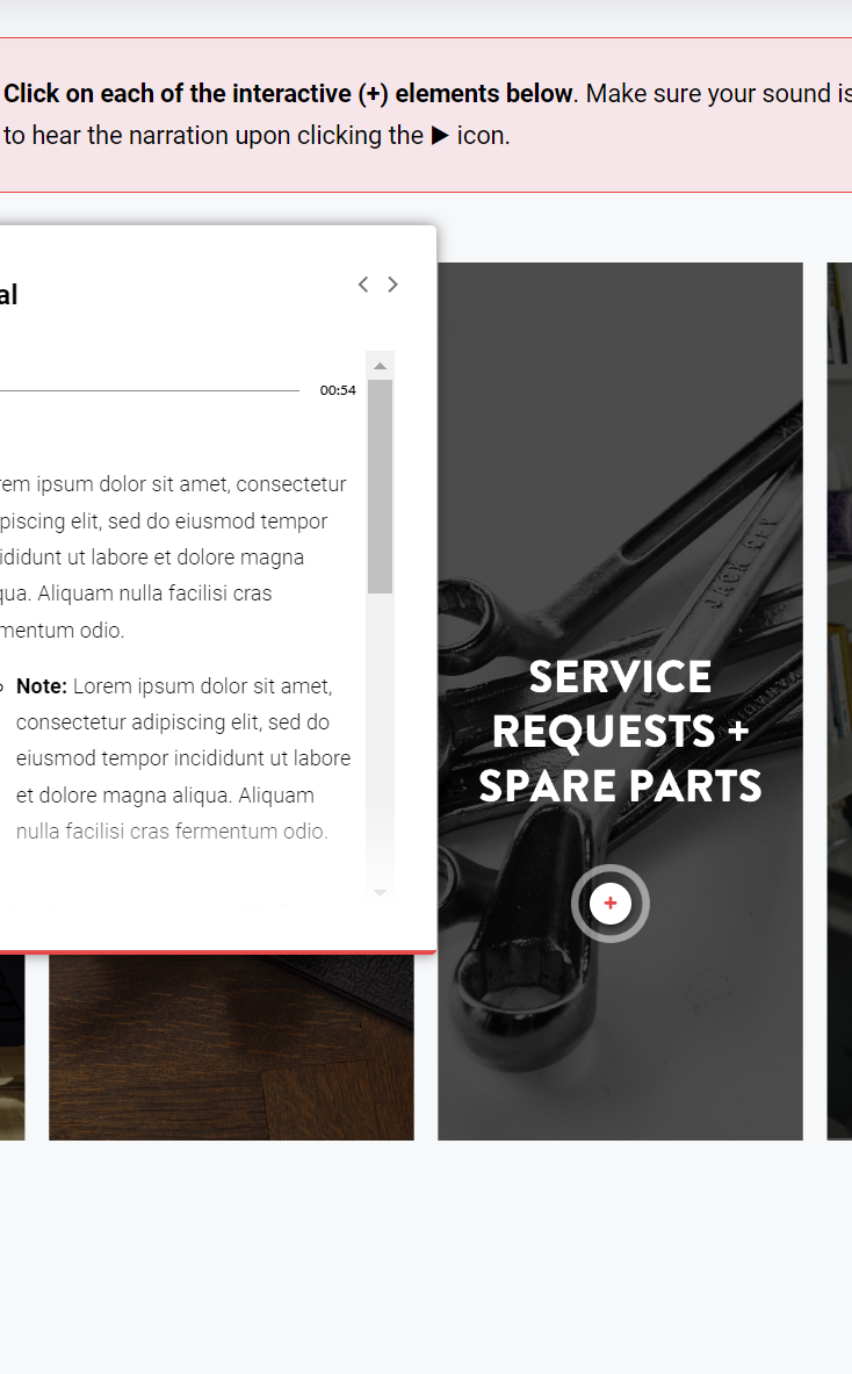
Task: Click the dark card peeking at bottom-left corner
Action: (12, 1047)
